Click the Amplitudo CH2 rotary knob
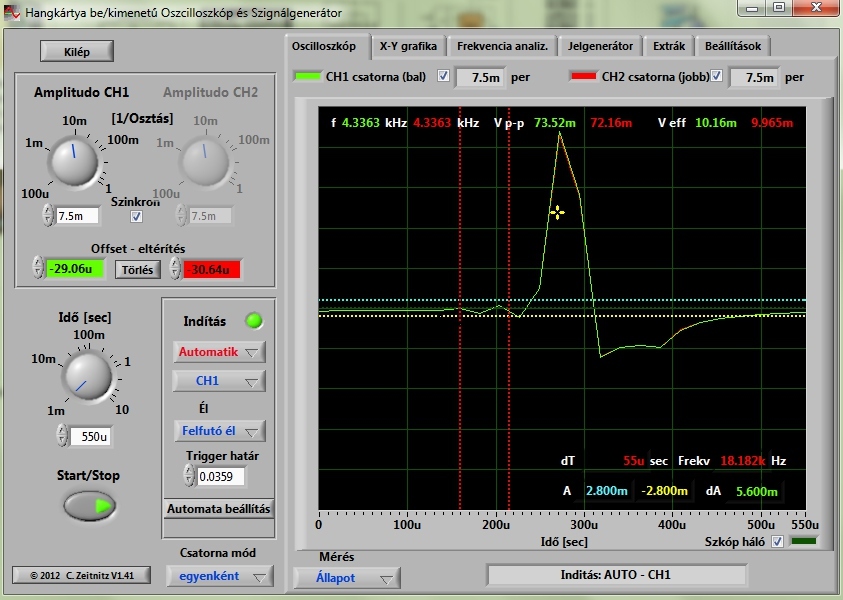Viewport: 843px width, 600px height. (205, 161)
